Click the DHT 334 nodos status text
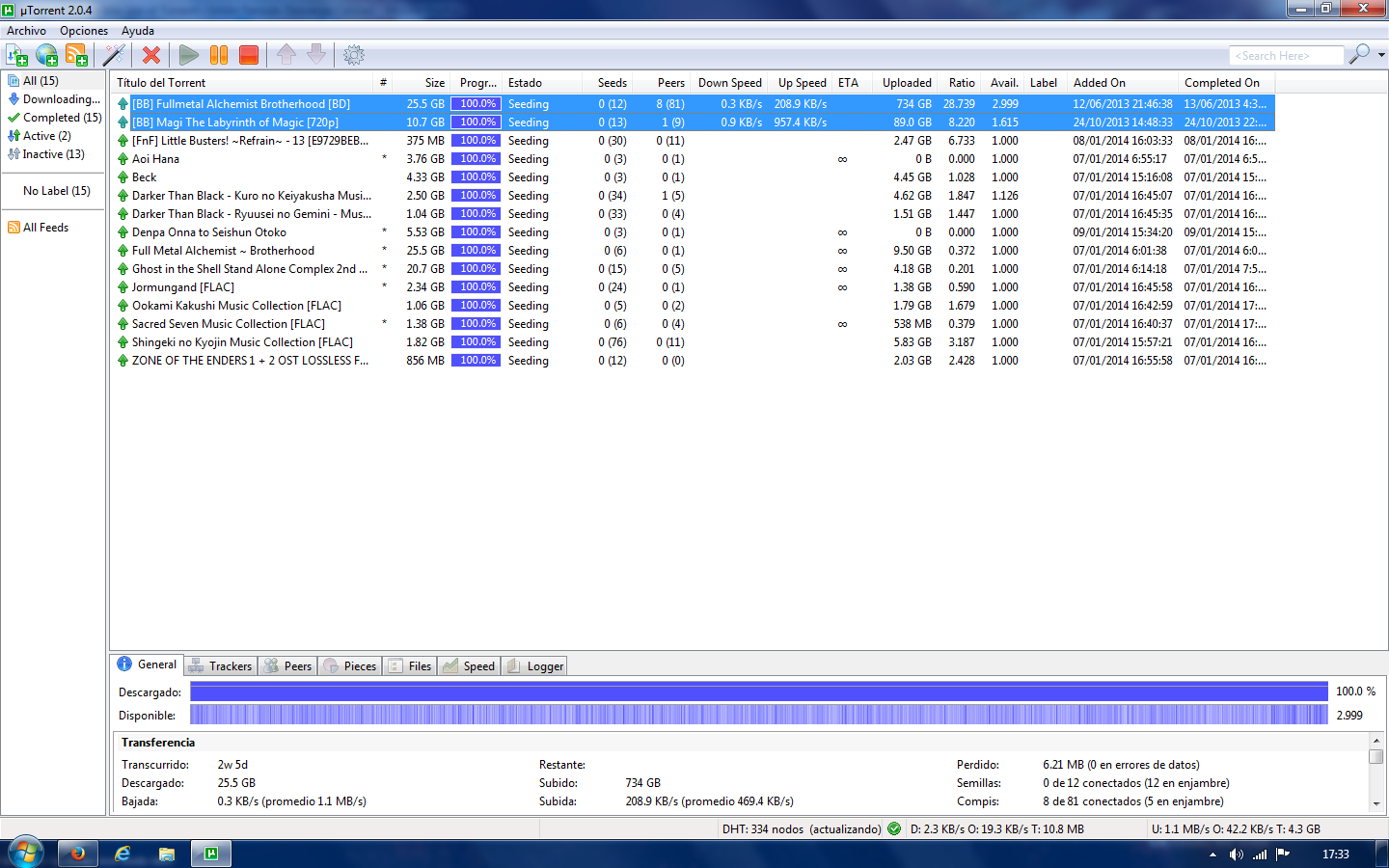Screen dimensions: 1389x868 pos(802,829)
